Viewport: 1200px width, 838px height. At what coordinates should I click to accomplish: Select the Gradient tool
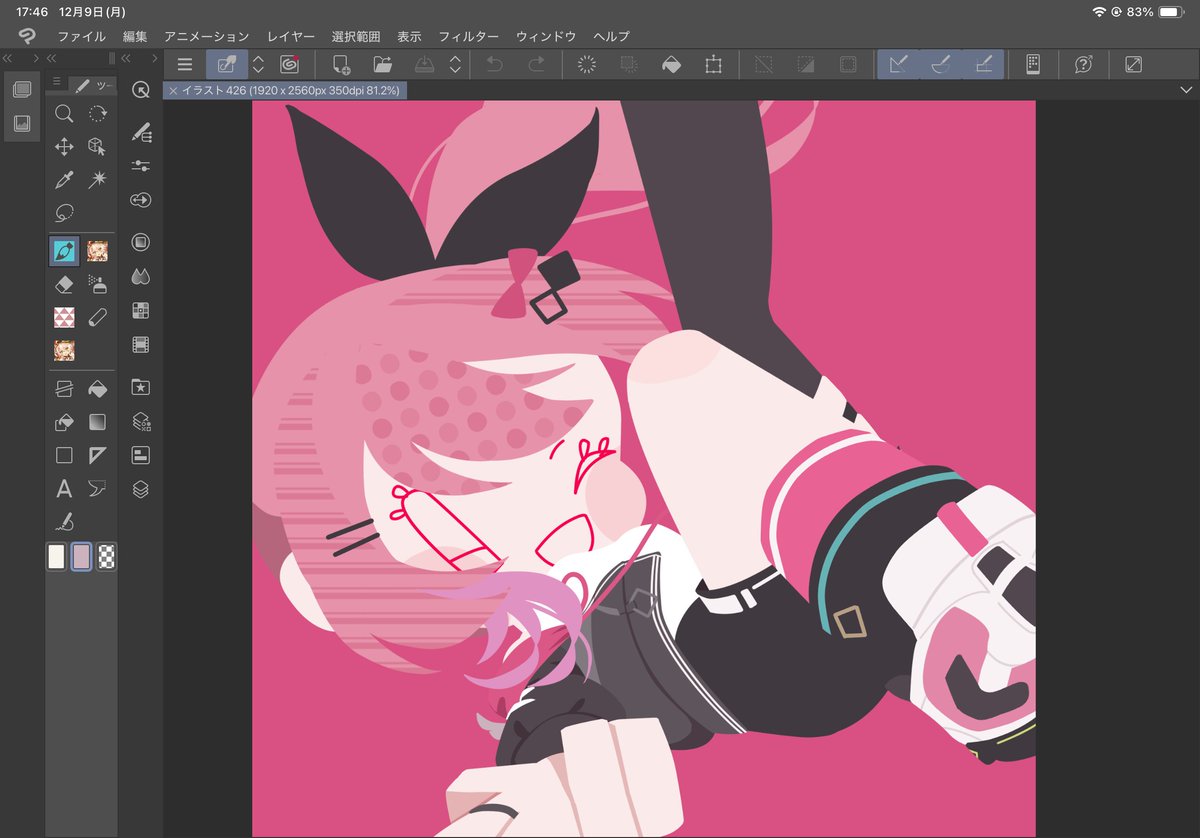[x=97, y=422]
